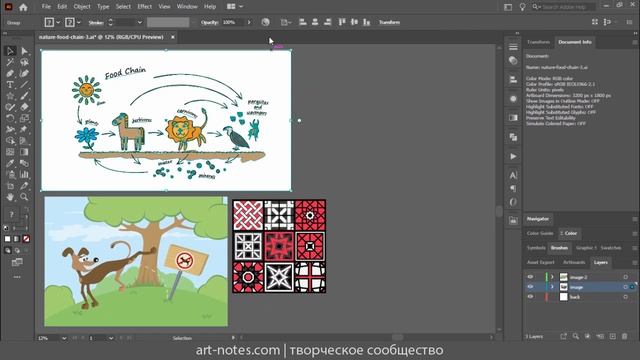Go to the Home screen icon
The width and height of the screenshot is (640, 360).
23,7
